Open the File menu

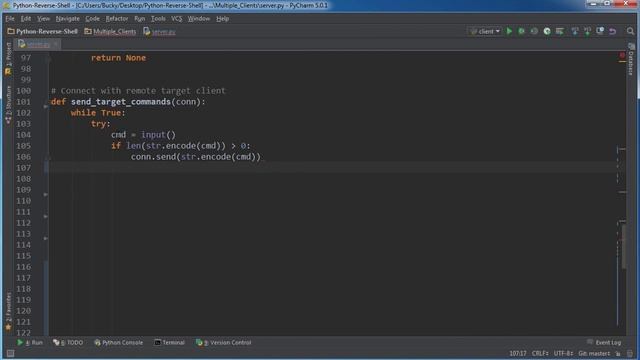[x=10, y=18]
